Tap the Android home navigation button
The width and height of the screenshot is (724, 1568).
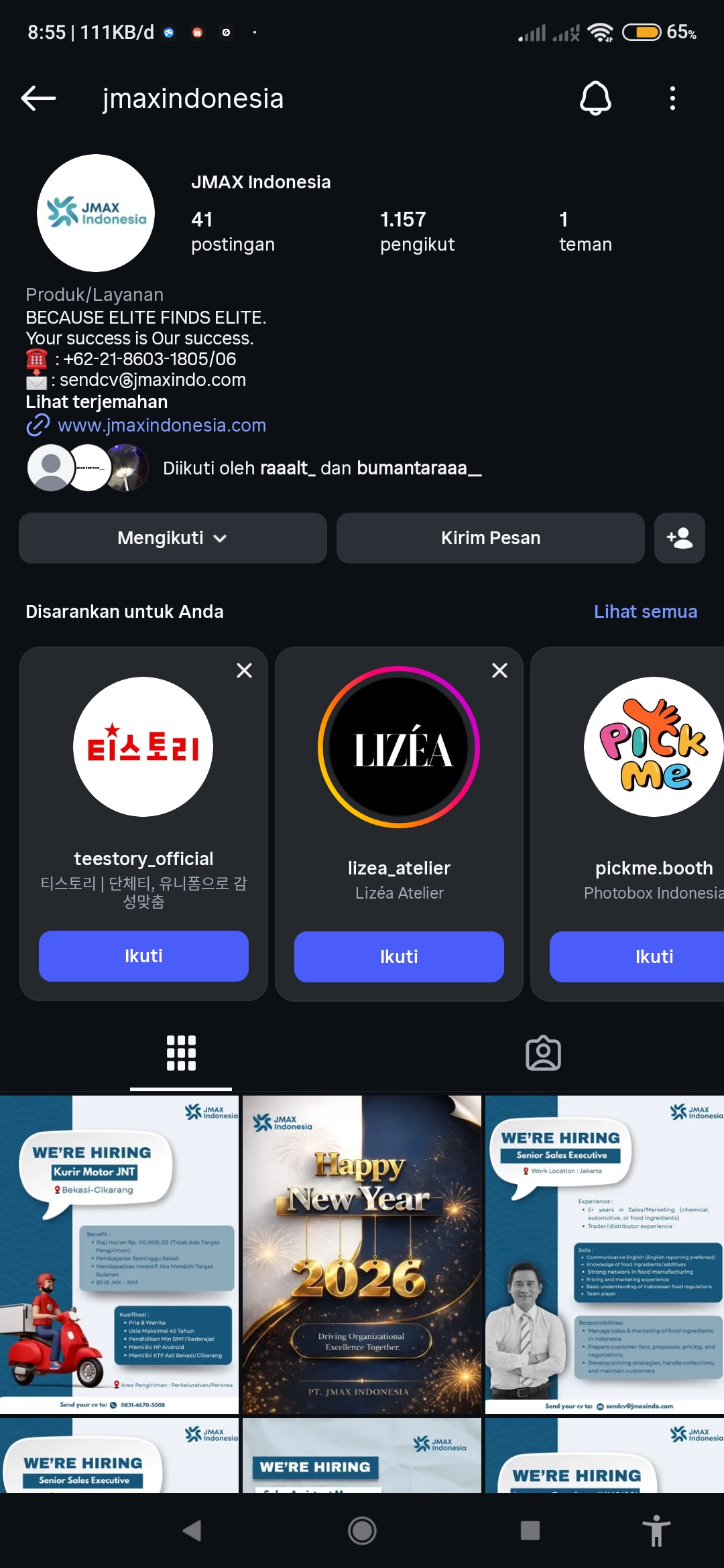point(362,1530)
